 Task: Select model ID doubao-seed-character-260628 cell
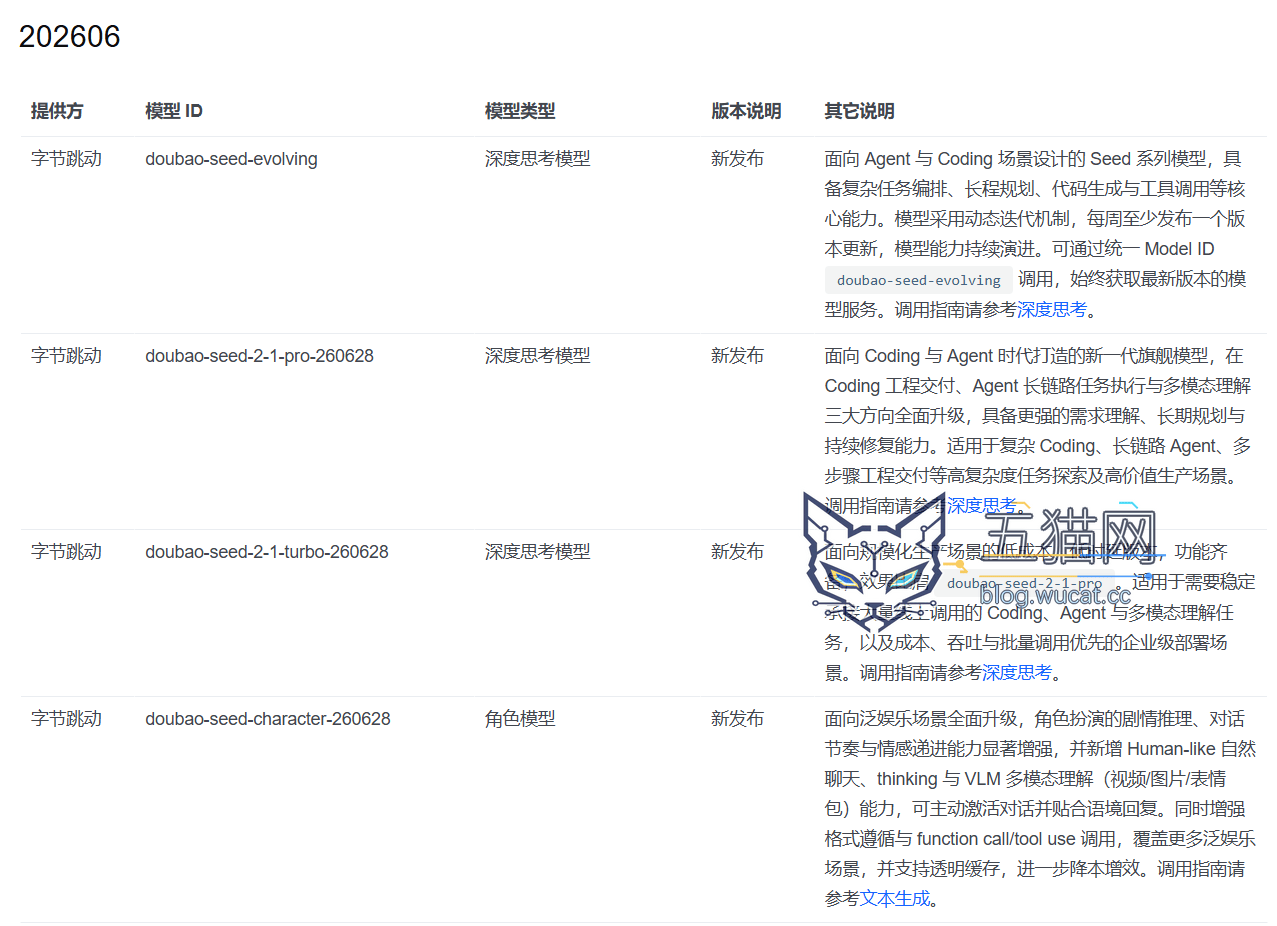268,719
